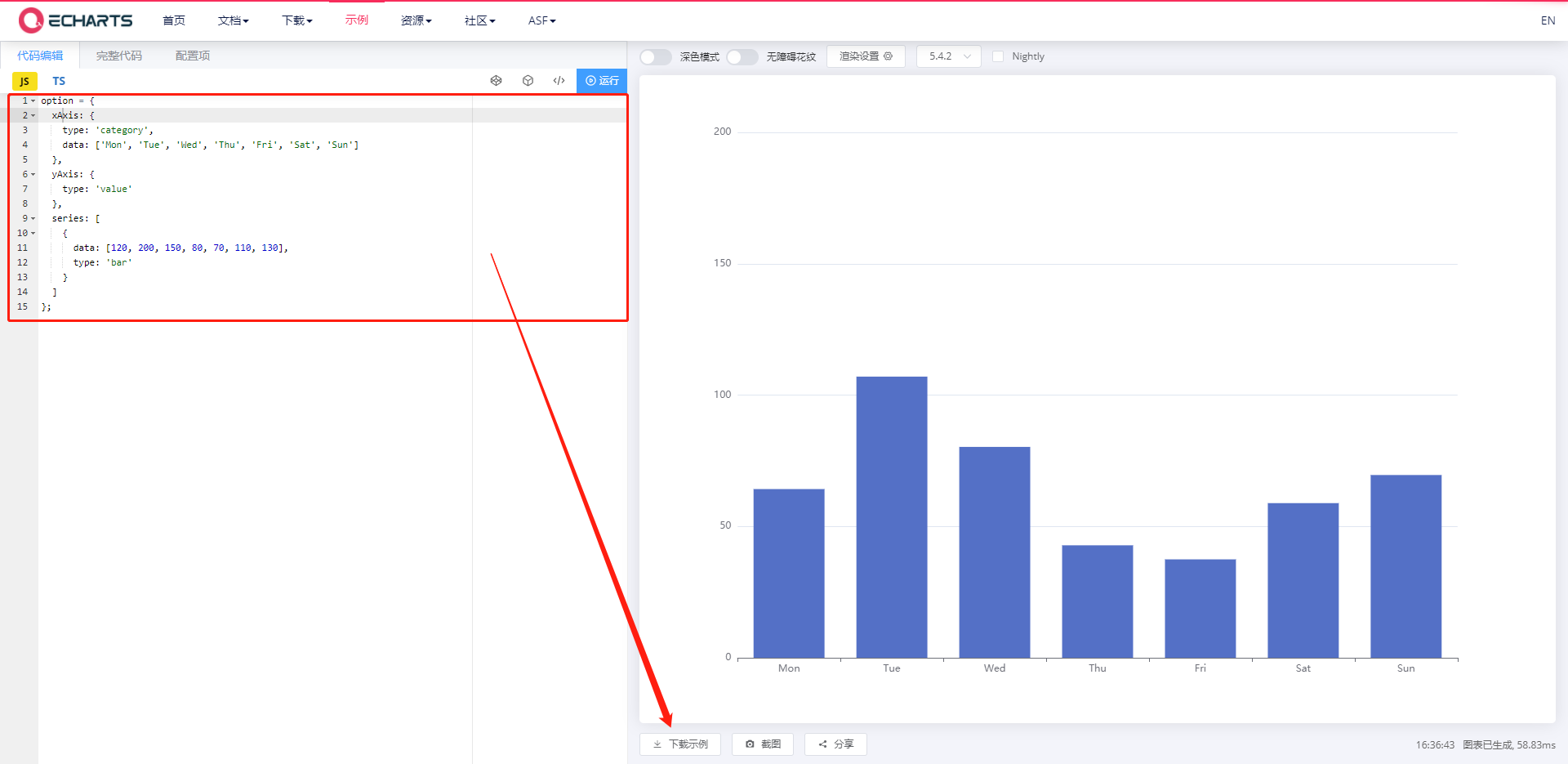This screenshot has width=1568, height=764.
Task: Click the Thu bar in chart
Action: 1098,601
